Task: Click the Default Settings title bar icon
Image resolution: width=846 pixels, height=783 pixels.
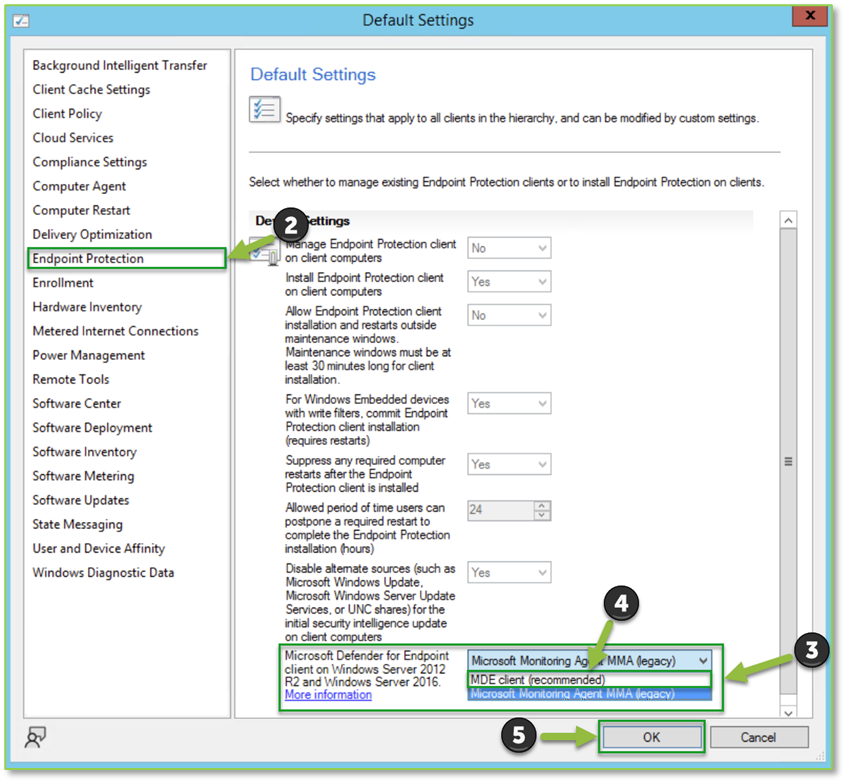Action: [x=22, y=19]
